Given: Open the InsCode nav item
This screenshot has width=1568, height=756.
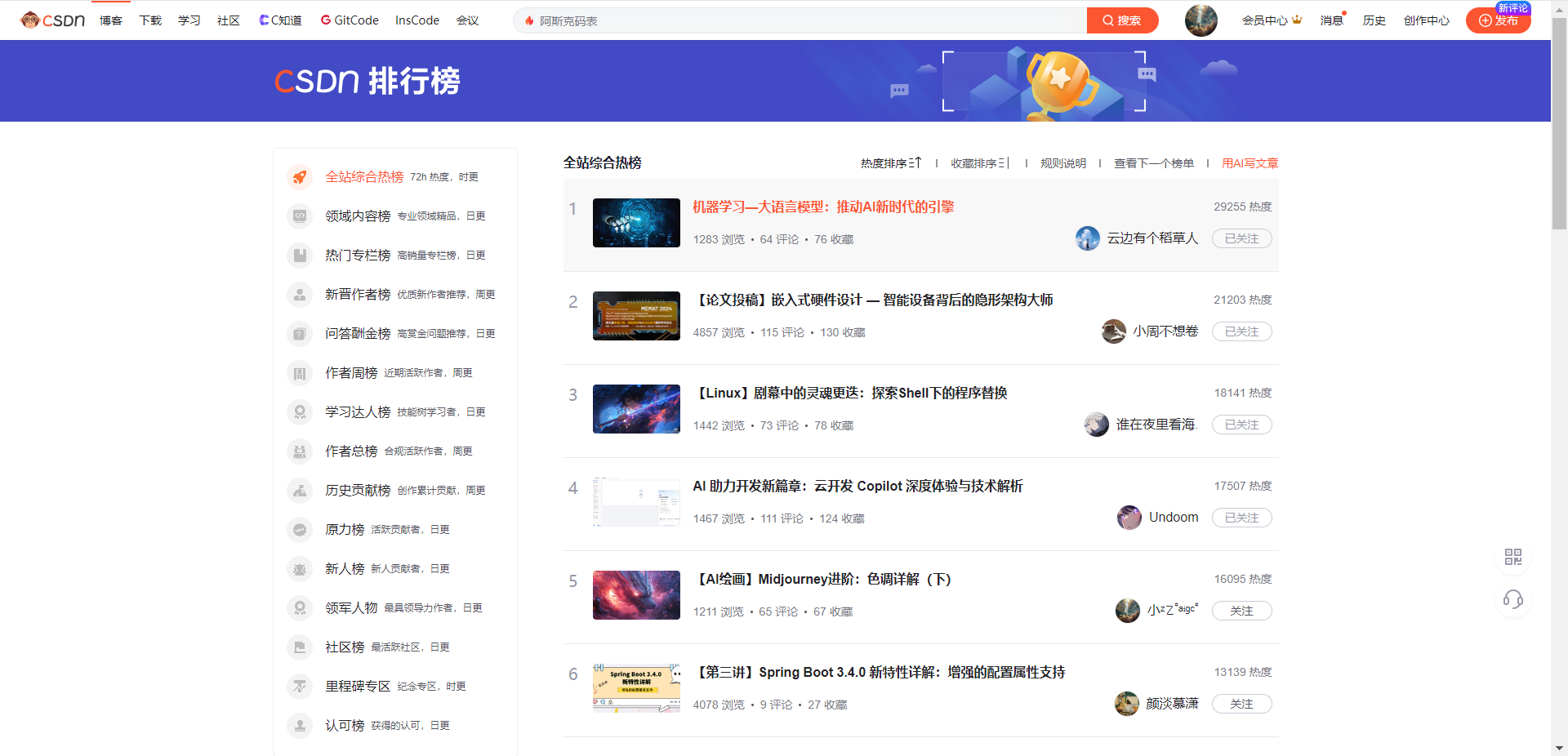Looking at the screenshot, I should coord(417,20).
